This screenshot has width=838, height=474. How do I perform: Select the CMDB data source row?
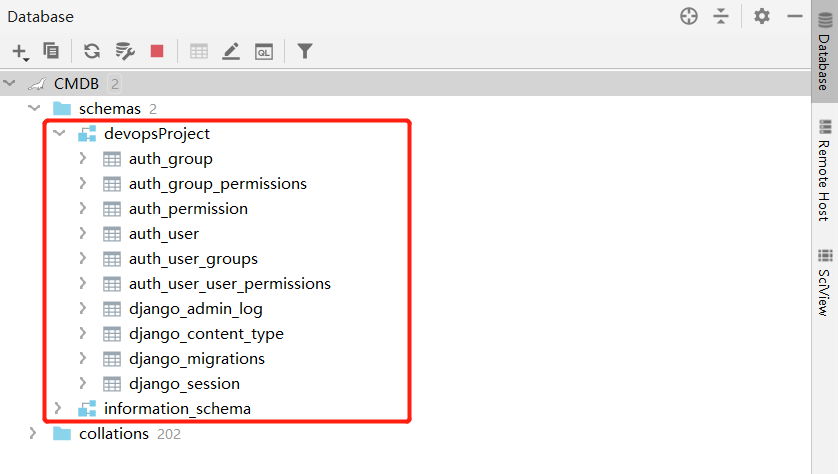[405, 83]
